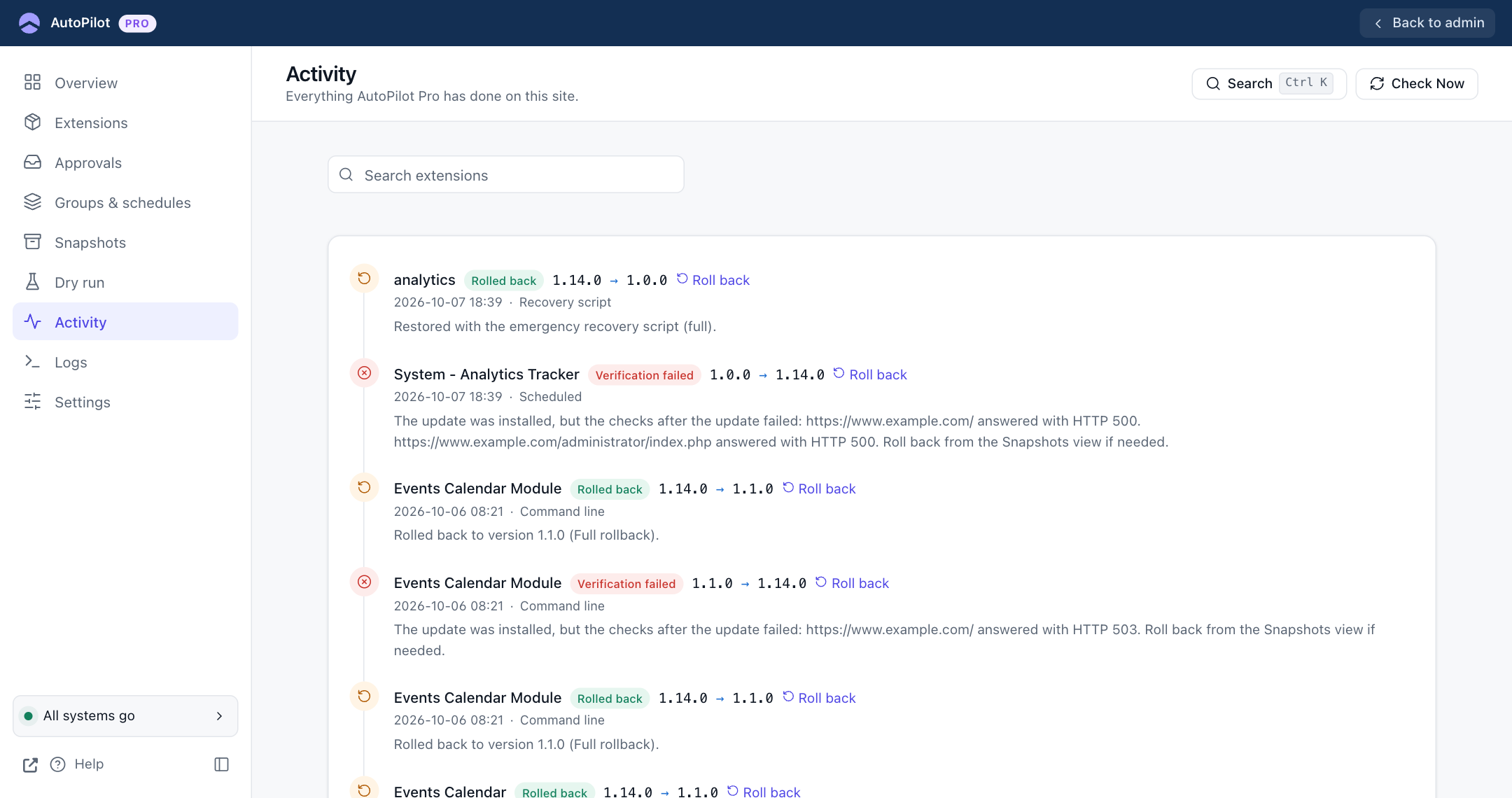Click the Activity page heading

point(321,73)
